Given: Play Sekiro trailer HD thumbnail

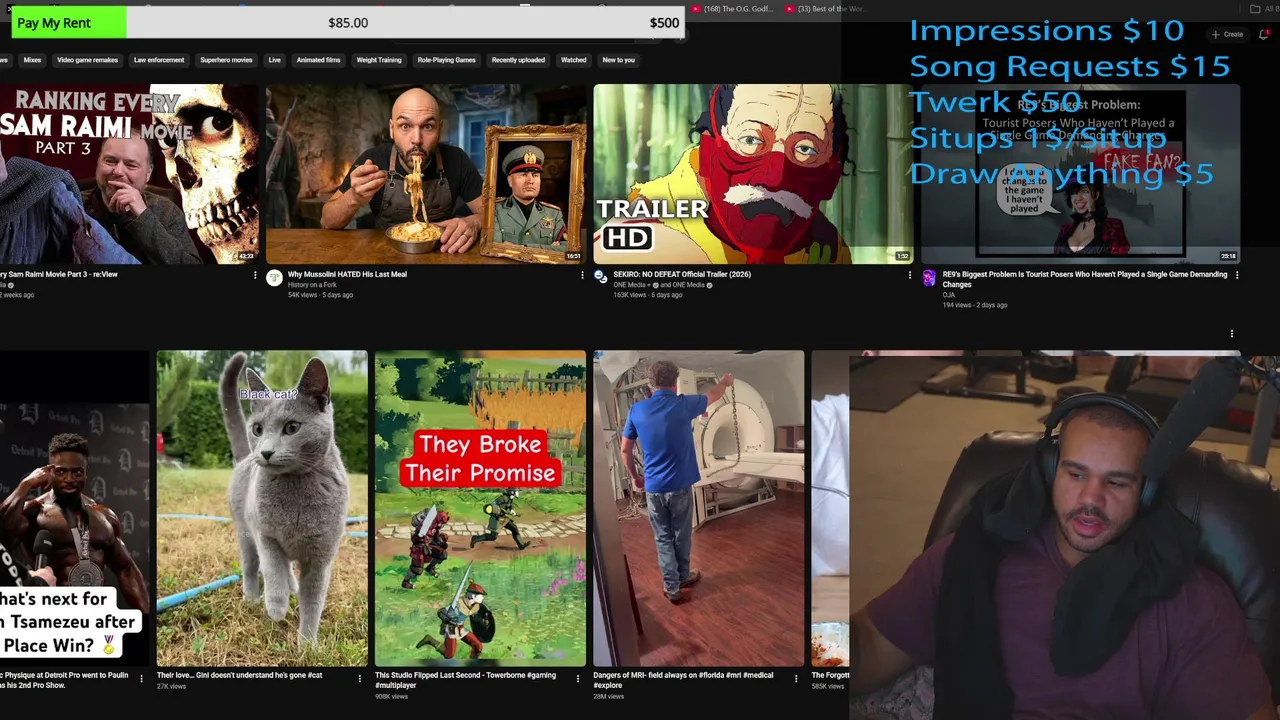Looking at the screenshot, I should tap(753, 174).
